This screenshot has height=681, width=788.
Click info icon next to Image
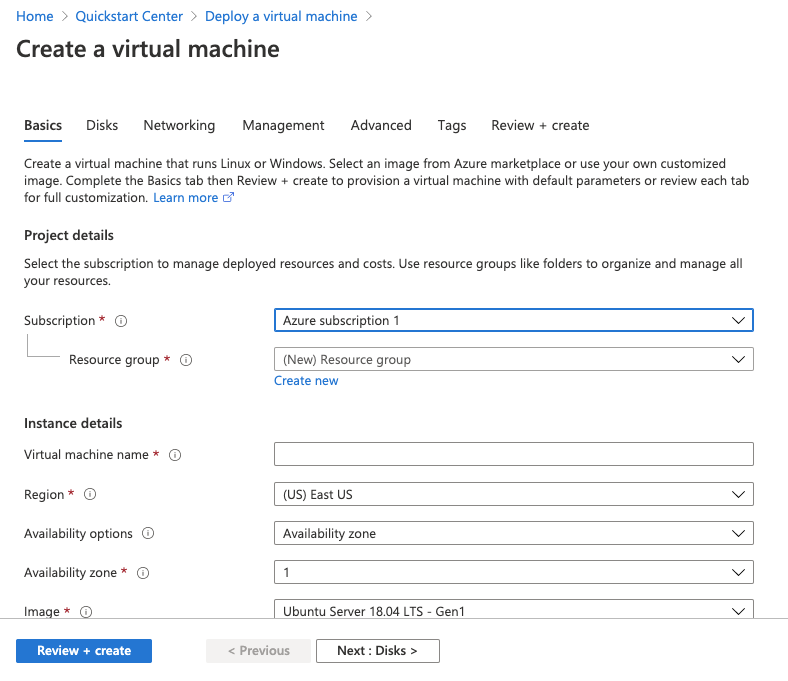(86, 612)
